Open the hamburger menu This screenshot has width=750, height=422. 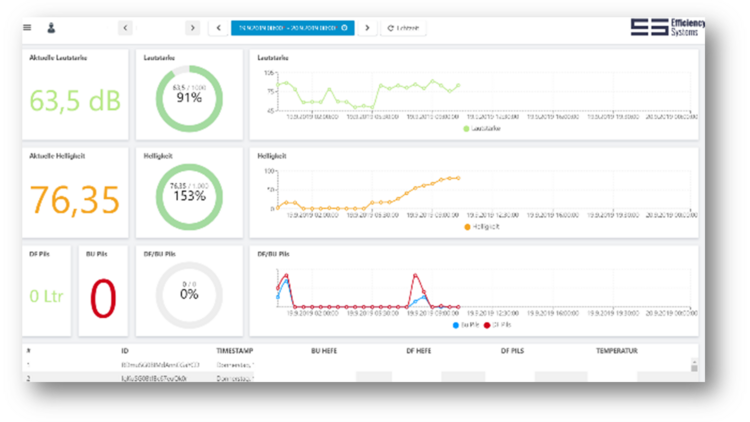(x=27, y=28)
